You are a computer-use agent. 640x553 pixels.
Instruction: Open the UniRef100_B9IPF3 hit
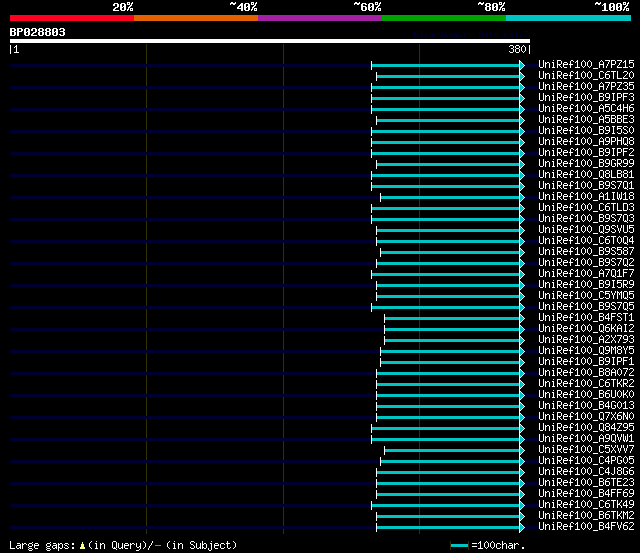[x=586, y=98]
